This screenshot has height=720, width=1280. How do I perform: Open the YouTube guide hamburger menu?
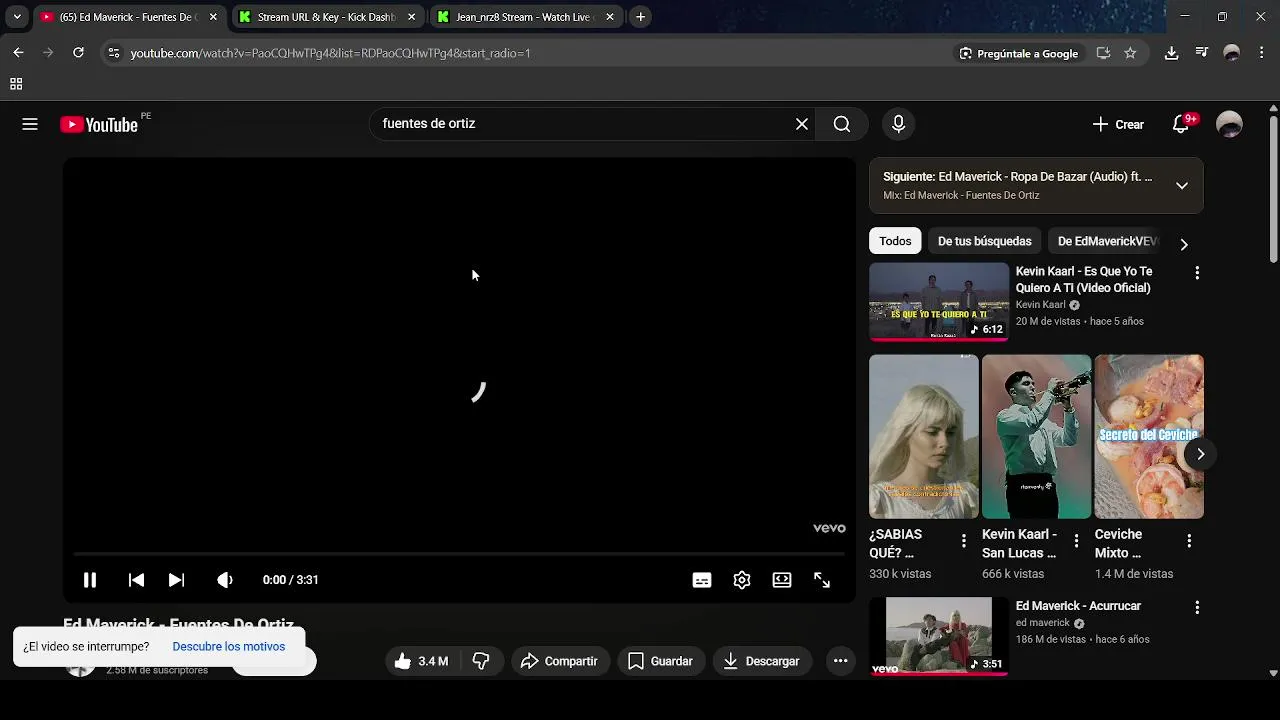(30, 124)
